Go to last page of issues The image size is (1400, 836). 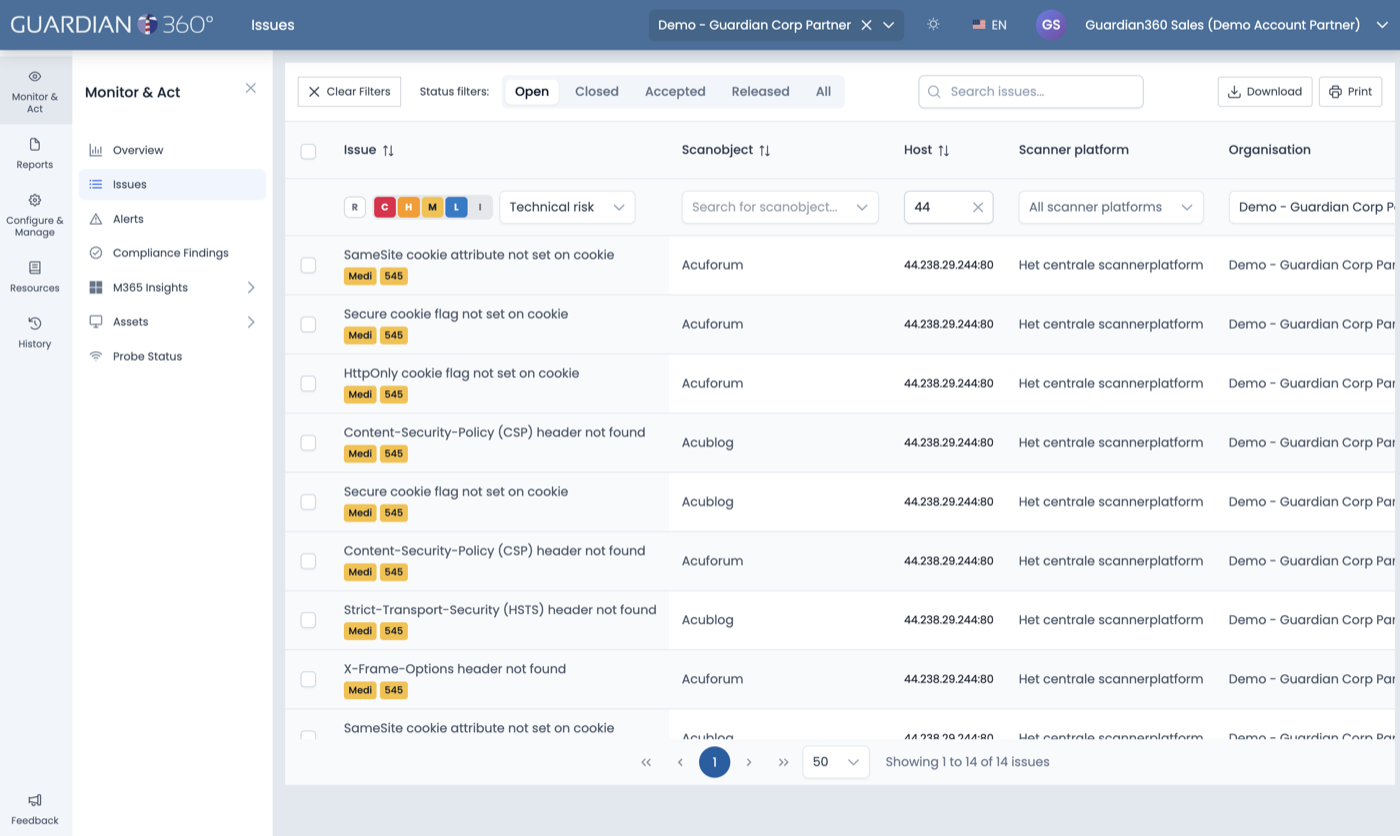tap(784, 762)
